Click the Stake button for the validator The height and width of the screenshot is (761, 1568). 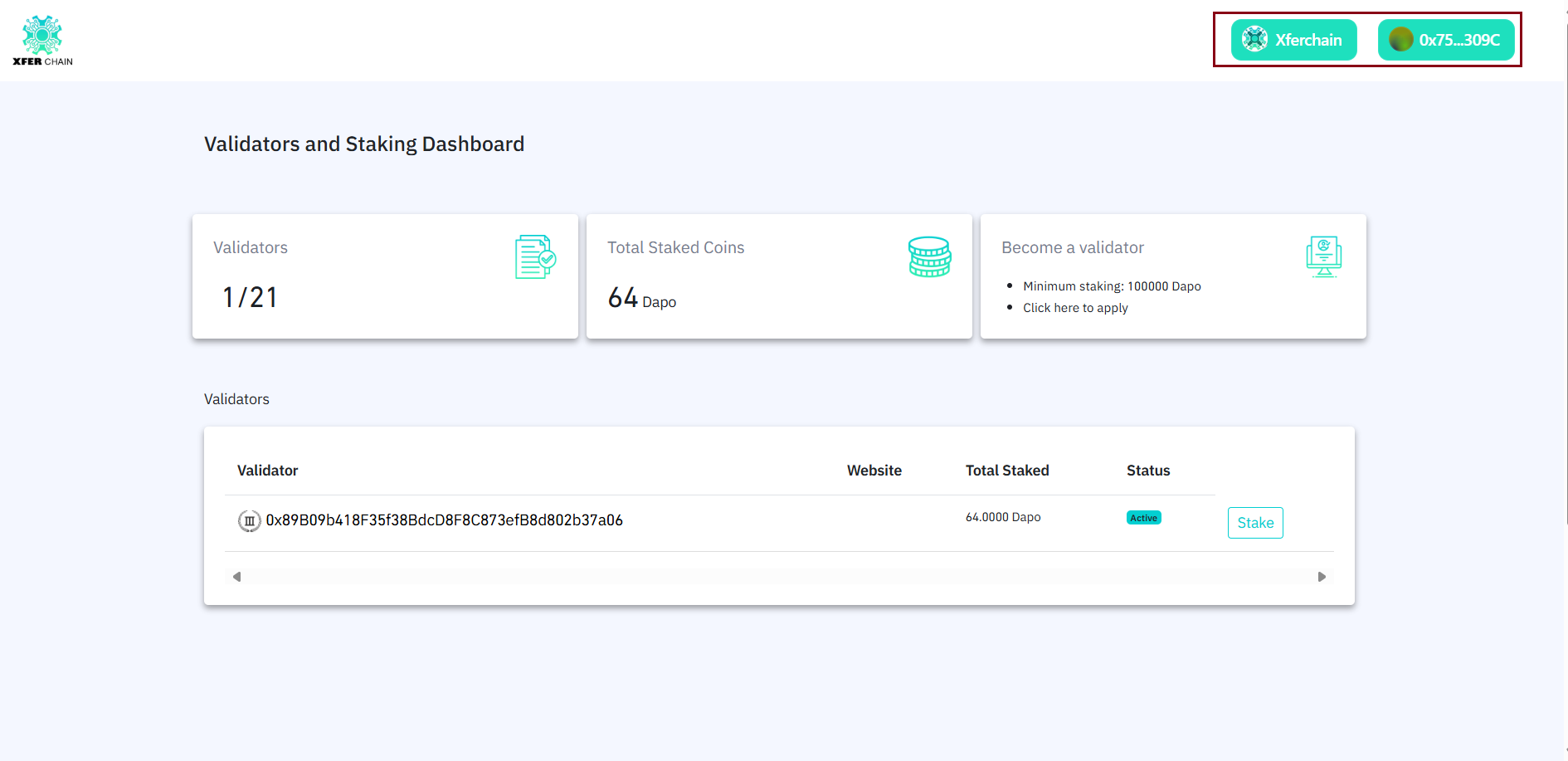1254,522
